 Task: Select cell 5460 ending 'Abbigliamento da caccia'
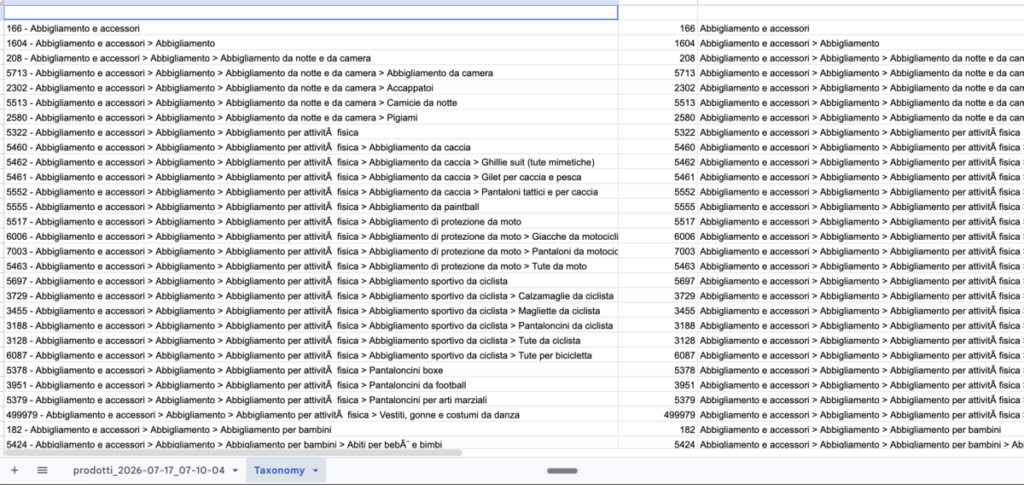click(x=310, y=147)
